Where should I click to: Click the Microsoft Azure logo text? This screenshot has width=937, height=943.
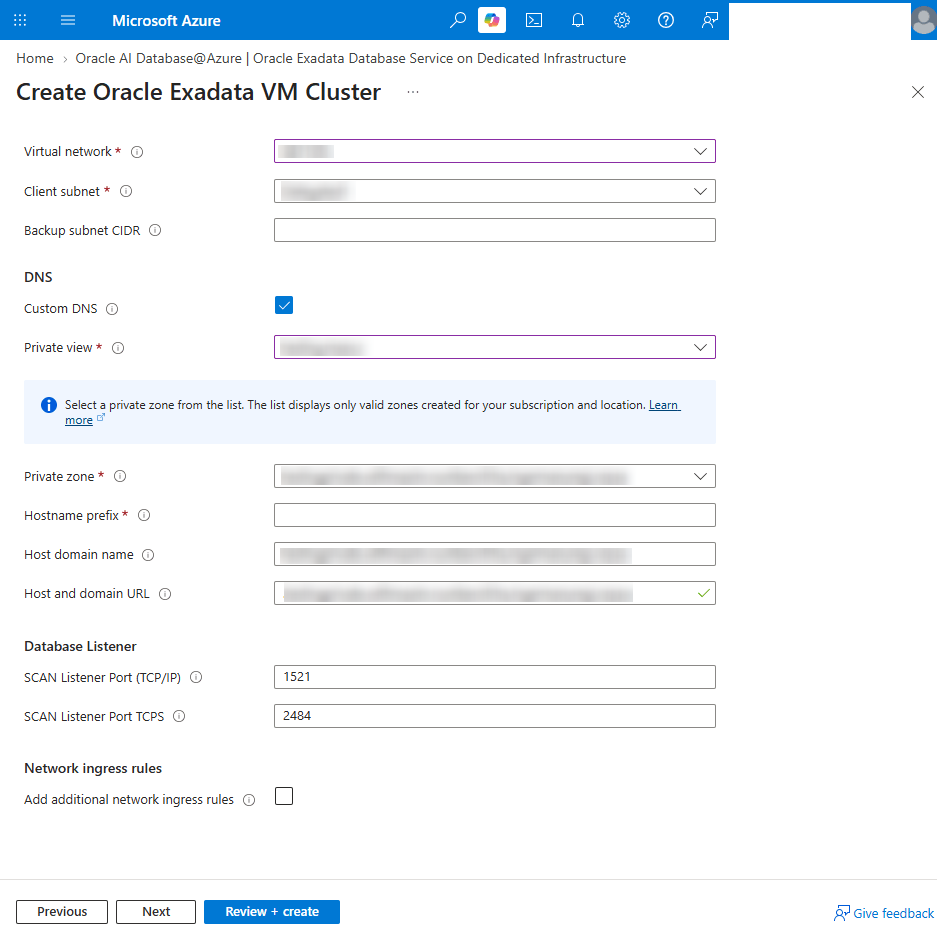tap(166, 20)
